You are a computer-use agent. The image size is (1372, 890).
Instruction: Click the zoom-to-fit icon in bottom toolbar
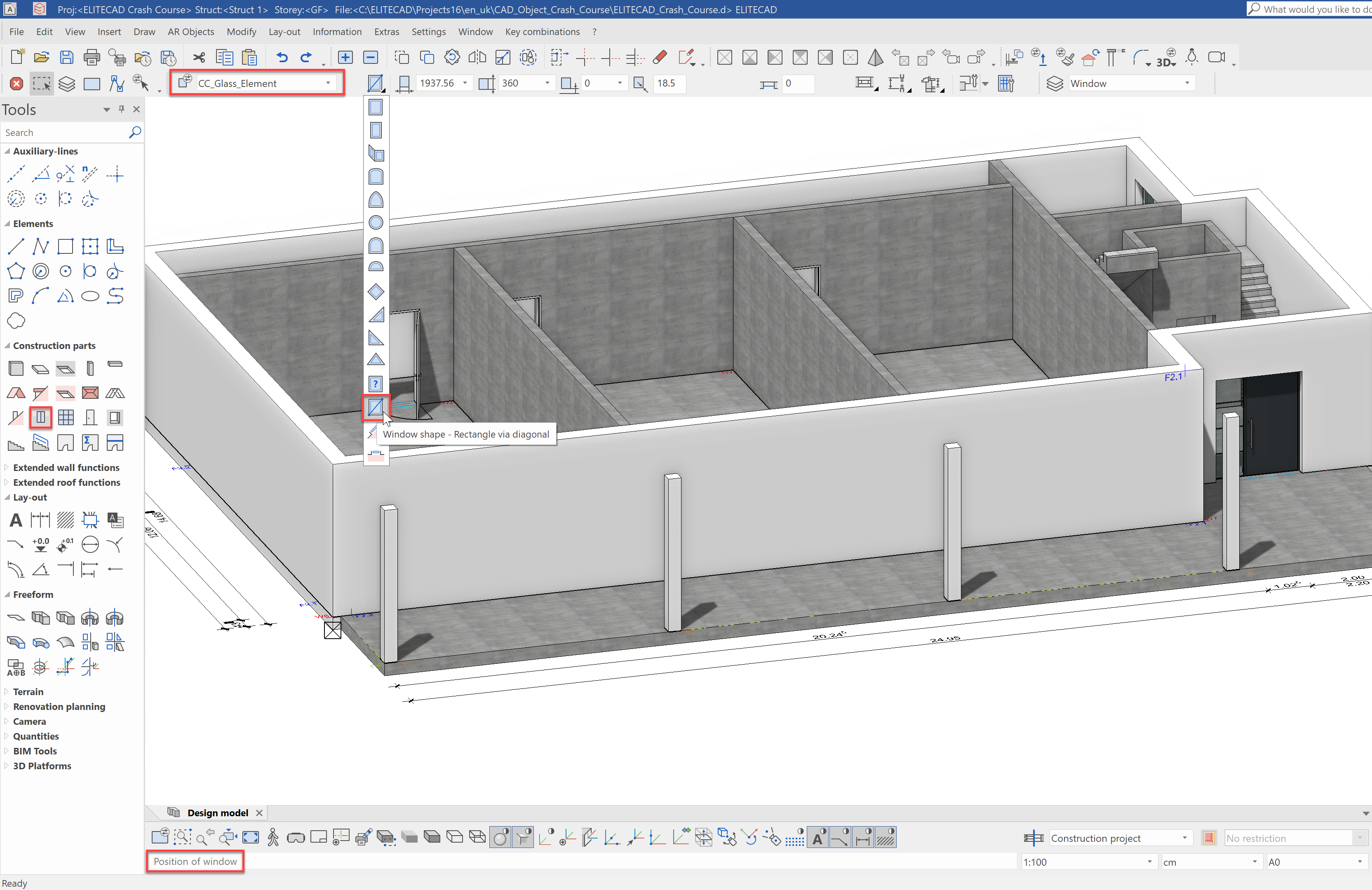coord(251,837)
